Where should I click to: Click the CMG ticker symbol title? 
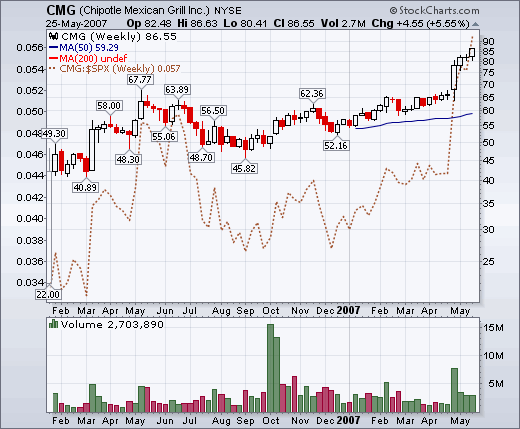pyautogui.click(x=61, y=10)
